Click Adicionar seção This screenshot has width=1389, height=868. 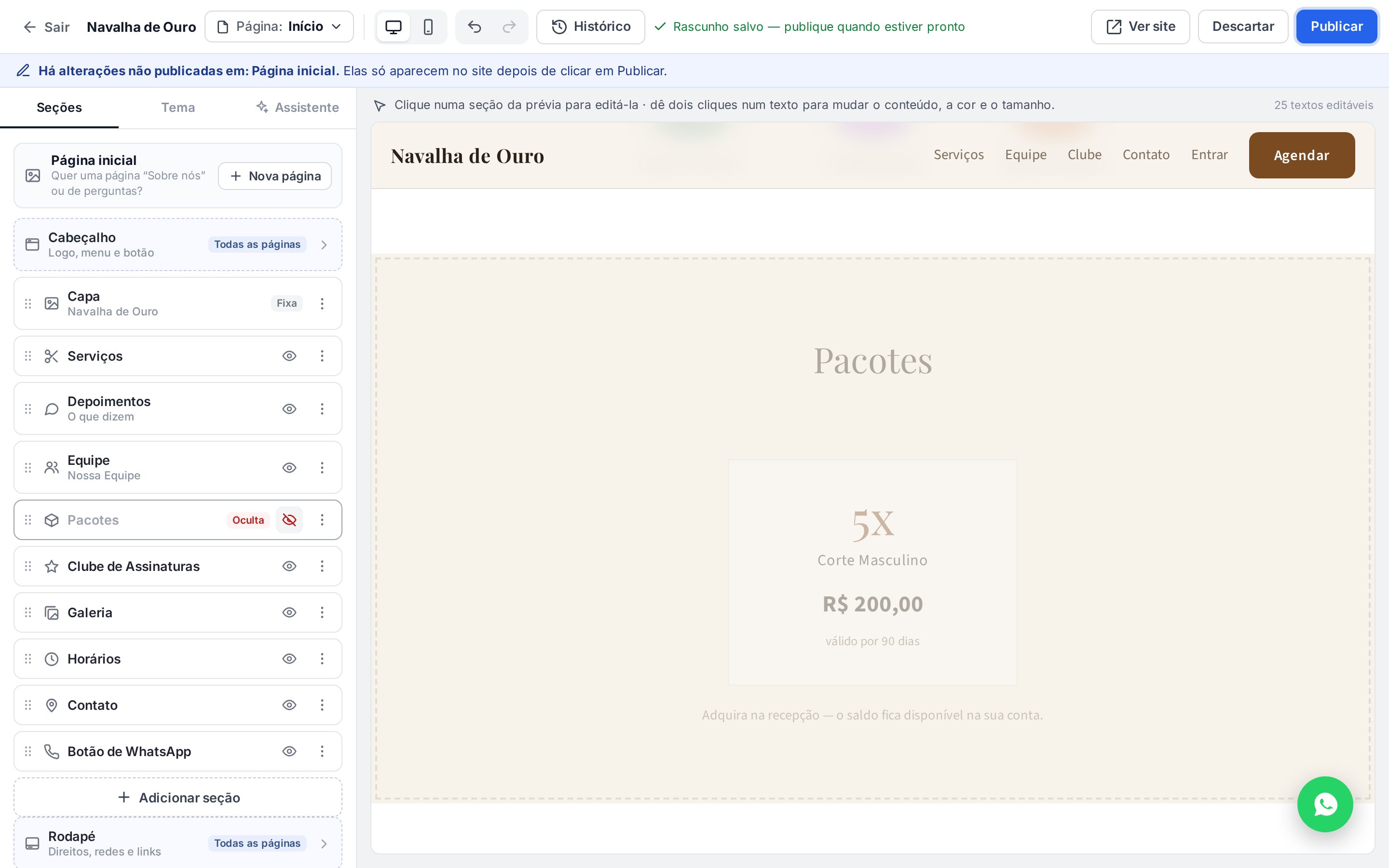click(x=178, y=798)
